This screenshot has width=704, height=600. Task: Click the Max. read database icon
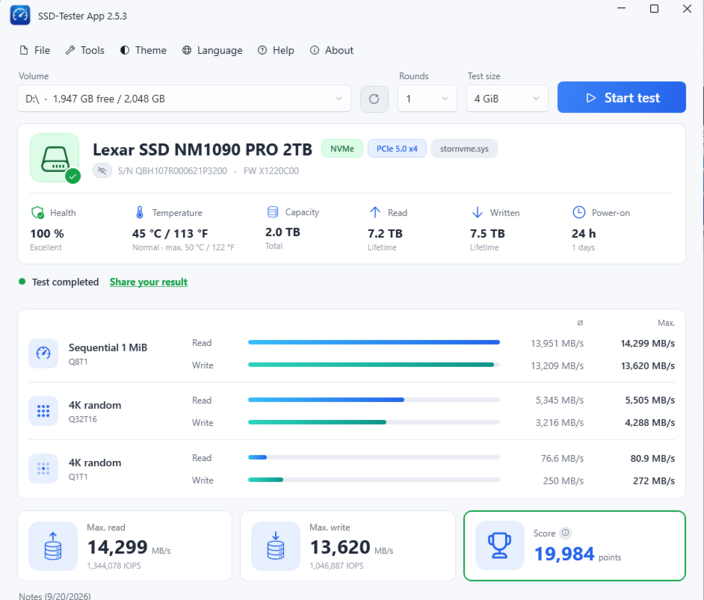tap(53, 546)
